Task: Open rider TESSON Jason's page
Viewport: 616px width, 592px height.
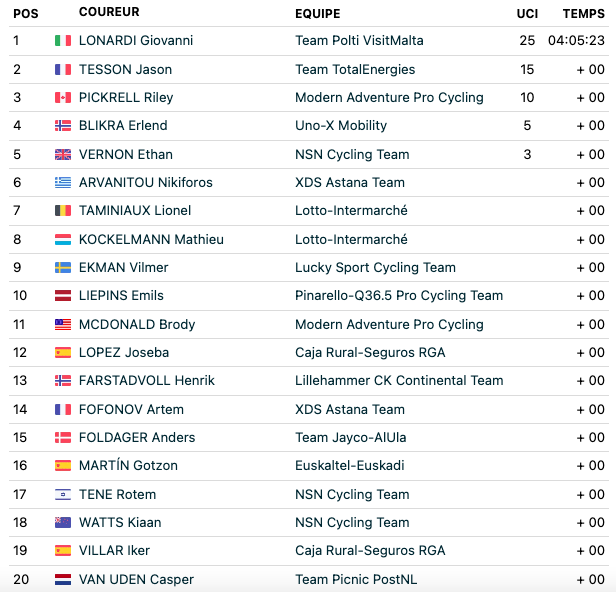Action: pyautogui.click(x=125, y=70)
